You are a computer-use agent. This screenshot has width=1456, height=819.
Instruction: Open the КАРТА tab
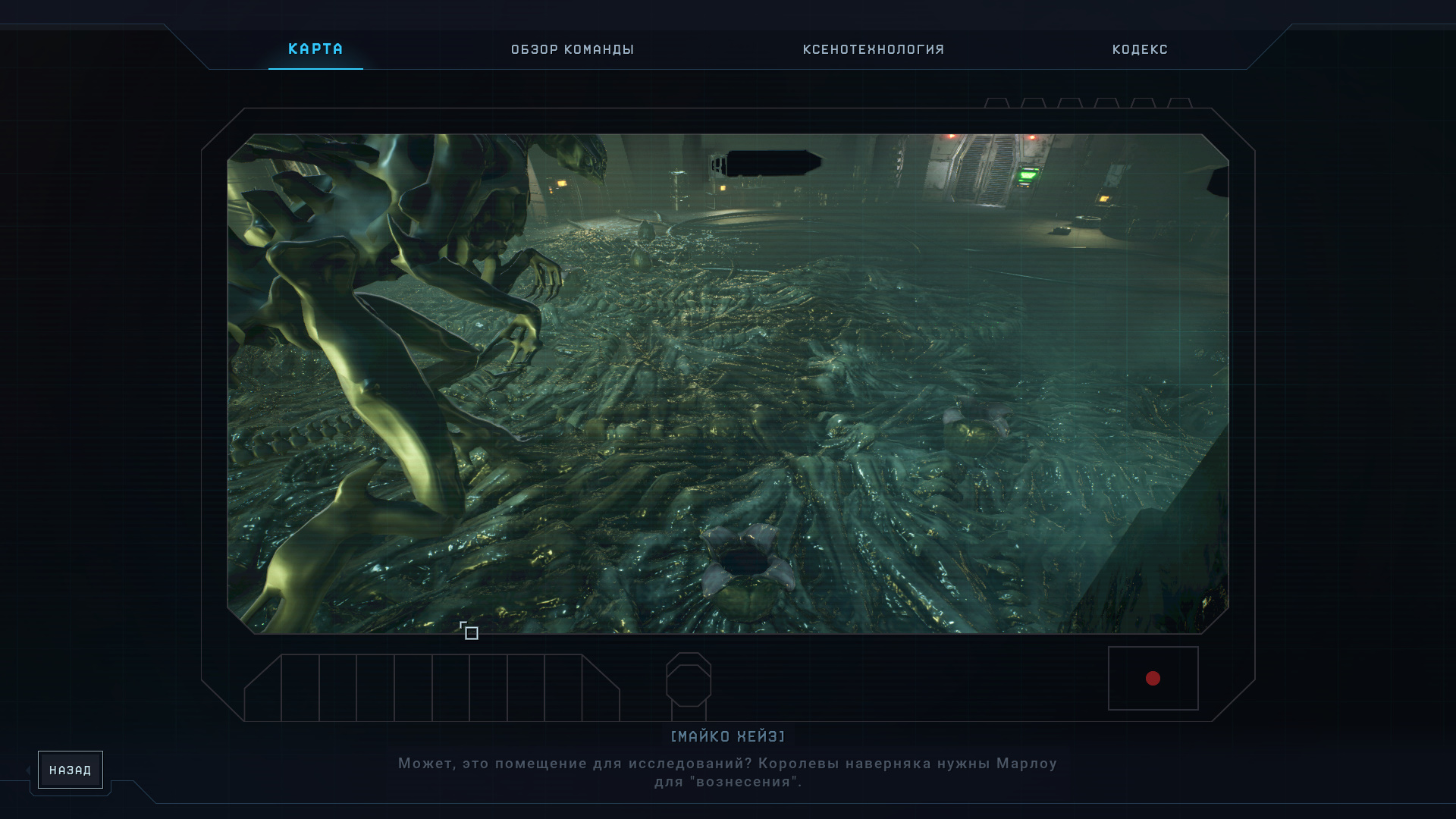pyautogui.click(x=315, y=49)
